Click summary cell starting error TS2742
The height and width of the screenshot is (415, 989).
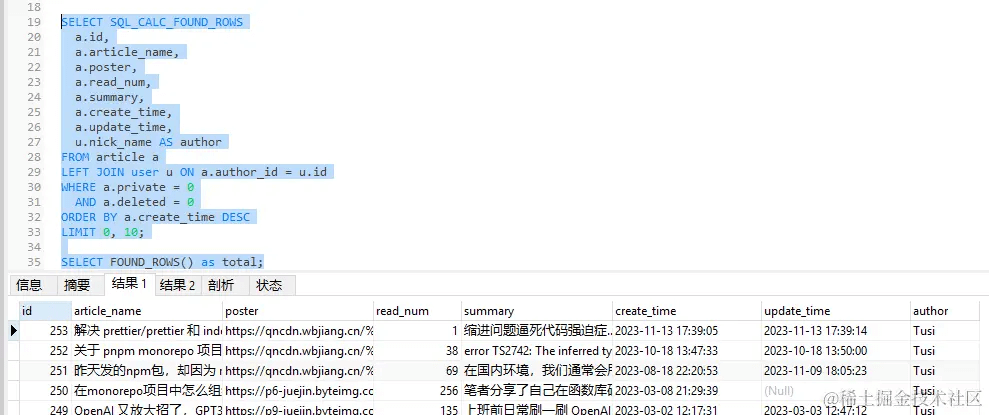[537, 351]
